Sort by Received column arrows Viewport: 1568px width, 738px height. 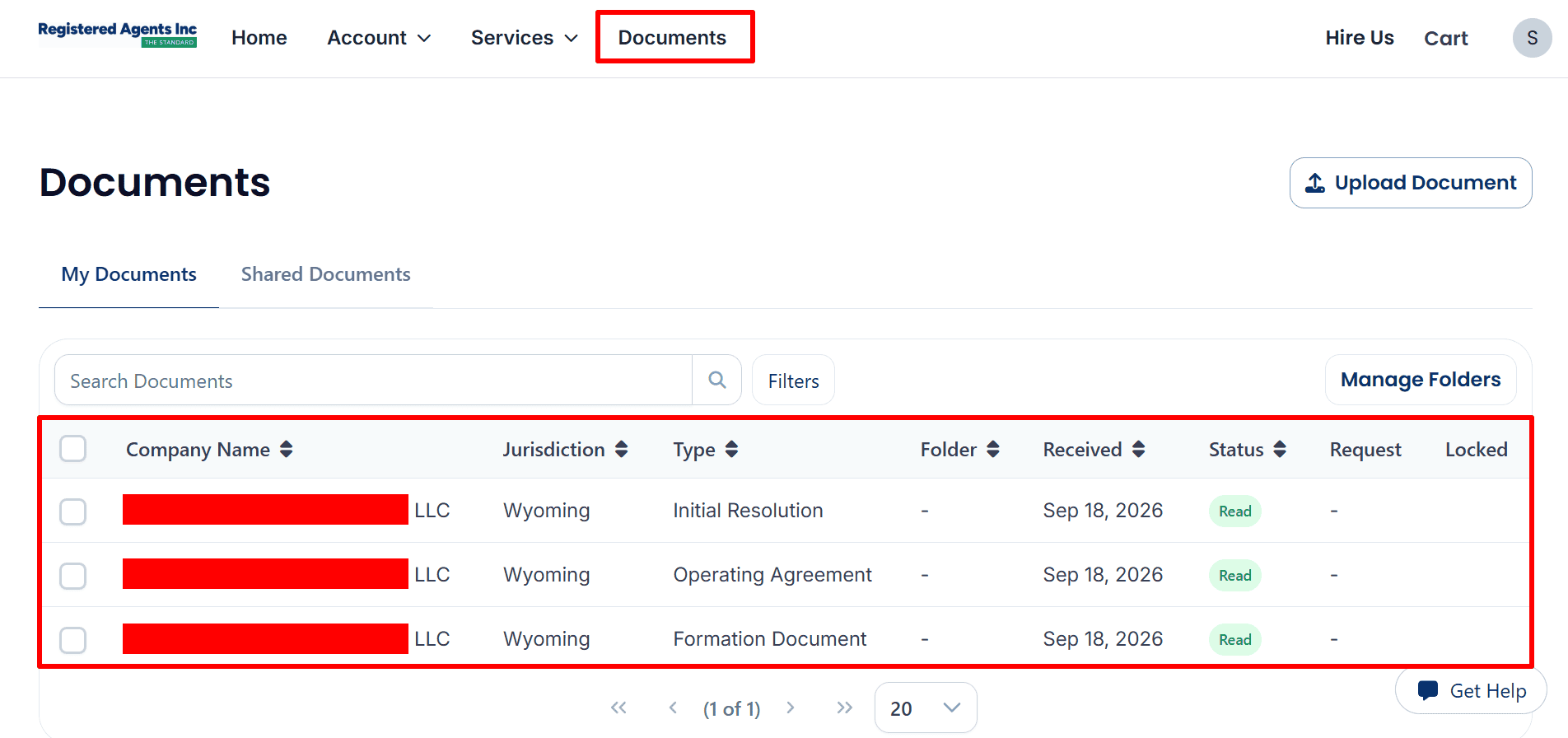coord(1138,449)
